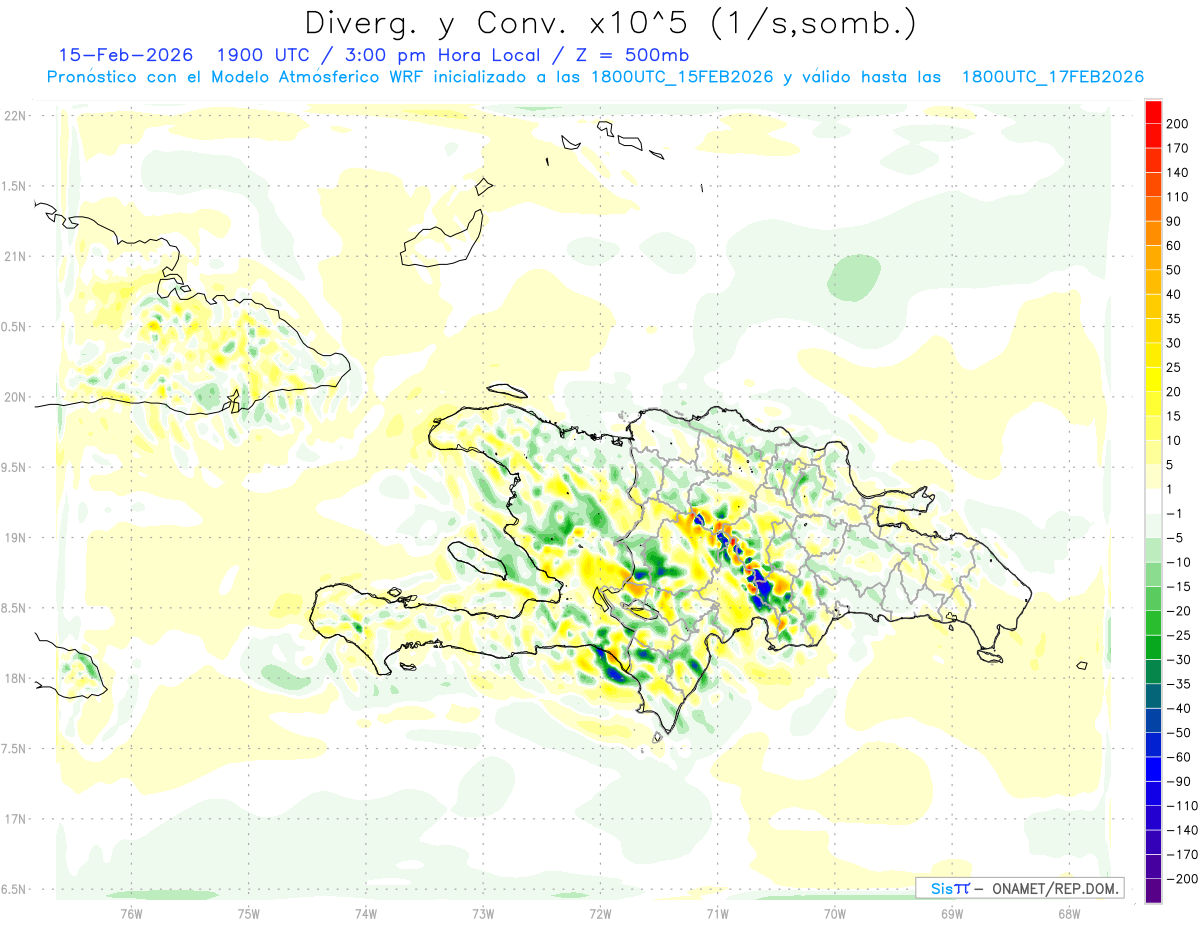Image resolution: width=1200 pixels, height=927 pixels.
Task: Click the '68W' longitude label
Action: click(1069, 913)
